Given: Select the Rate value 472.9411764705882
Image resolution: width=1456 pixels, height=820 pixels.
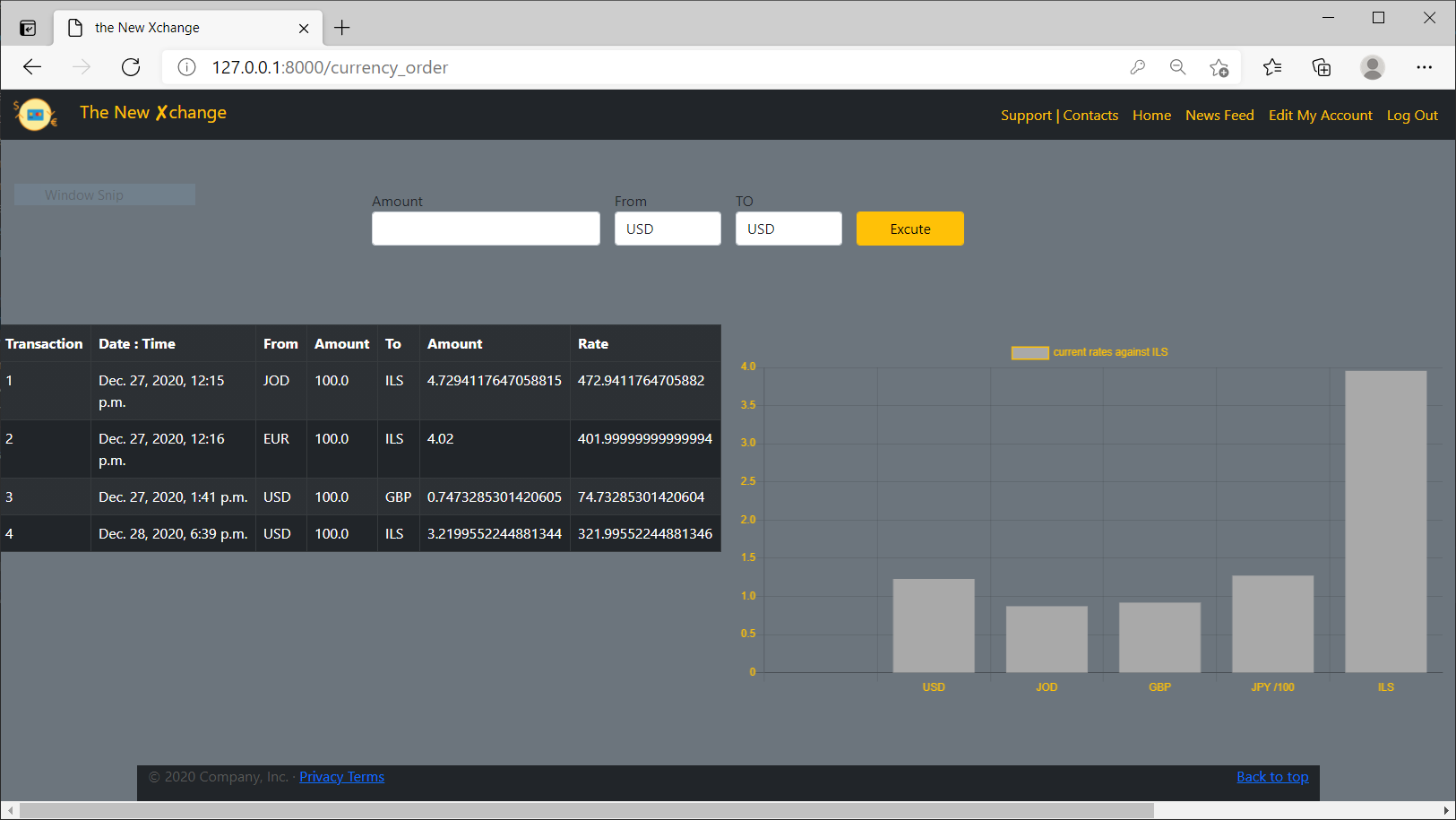Looking at the screenshot, I should [x=642, y=381].
